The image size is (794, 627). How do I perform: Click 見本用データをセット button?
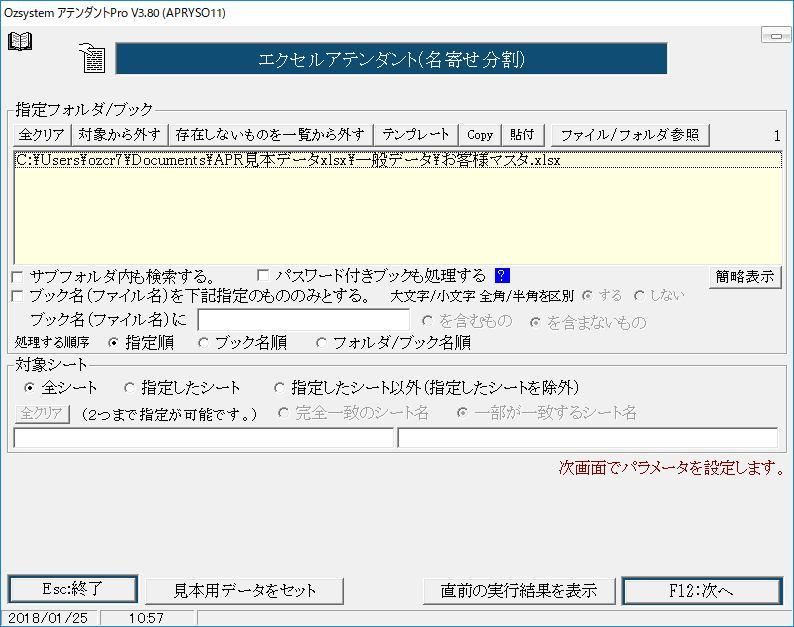point(245,591)
